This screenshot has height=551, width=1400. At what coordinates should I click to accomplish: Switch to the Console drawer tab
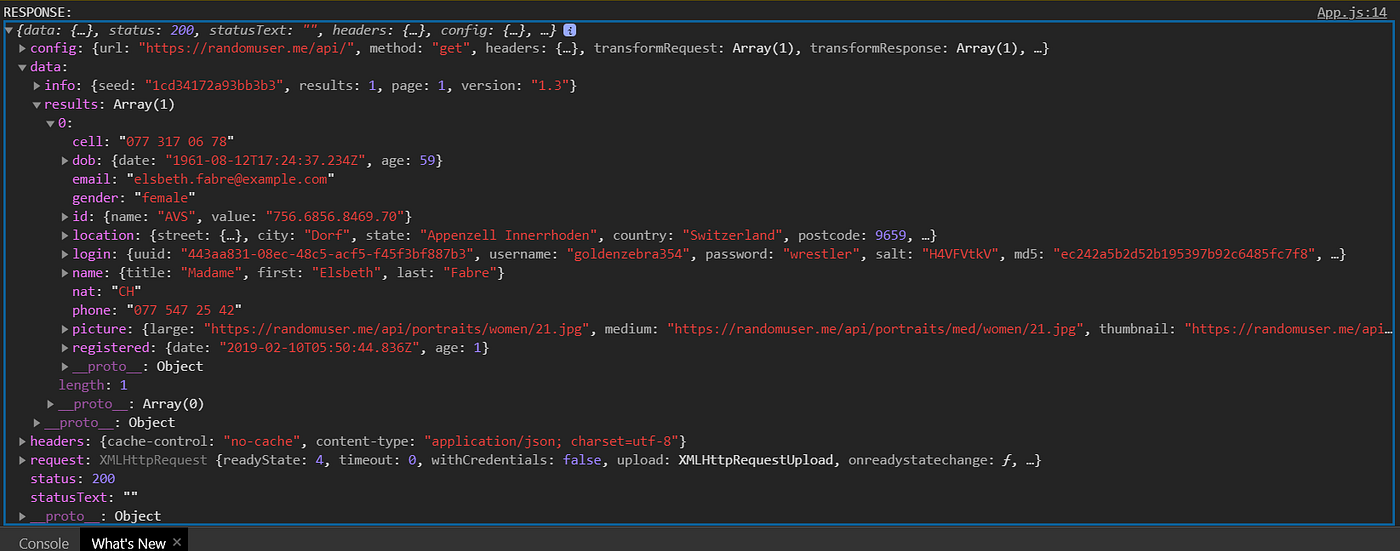tap(43, 543)
